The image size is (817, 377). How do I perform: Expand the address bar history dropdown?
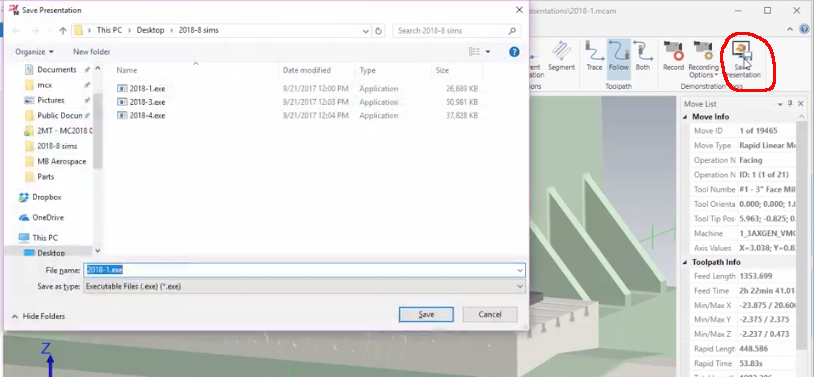pos(366,31)
